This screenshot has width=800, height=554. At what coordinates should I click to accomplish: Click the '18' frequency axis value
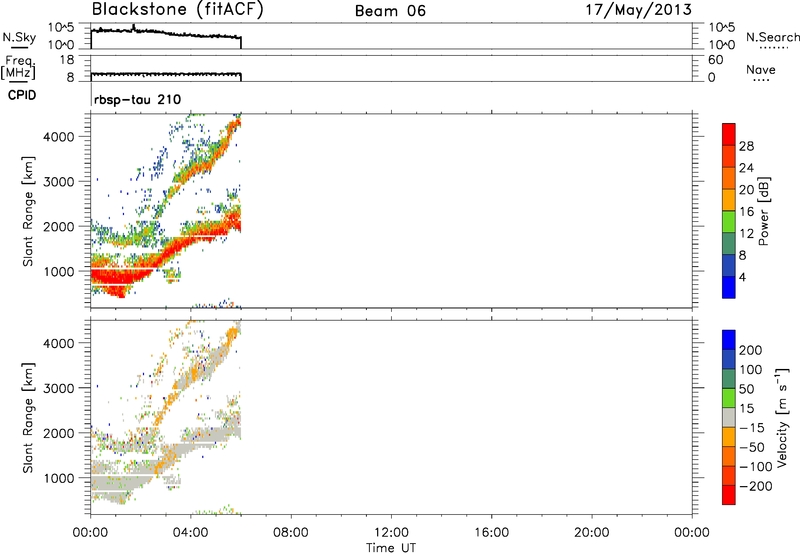67,60
